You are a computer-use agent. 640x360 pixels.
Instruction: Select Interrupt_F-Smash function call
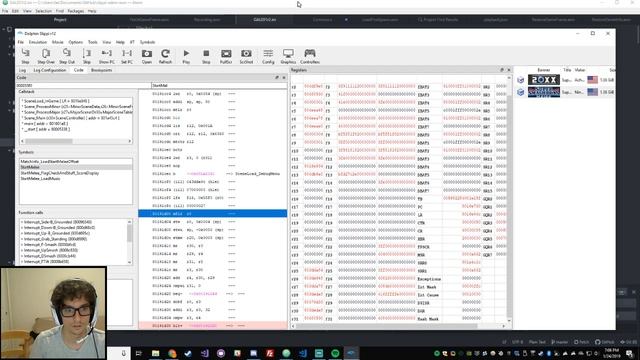pos(49,244)
